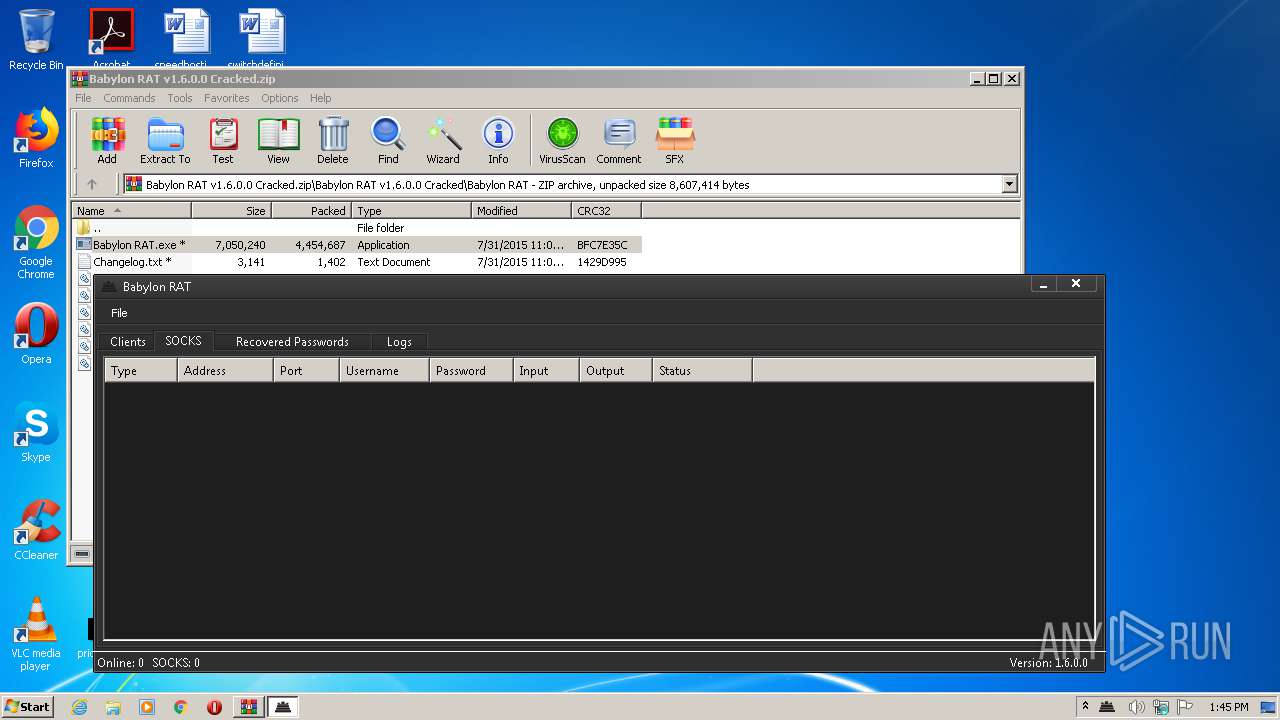The width and height of the screenshot is (1280, 720).
Task: Sort files by Modified column
Action: [x=521, y=211]
